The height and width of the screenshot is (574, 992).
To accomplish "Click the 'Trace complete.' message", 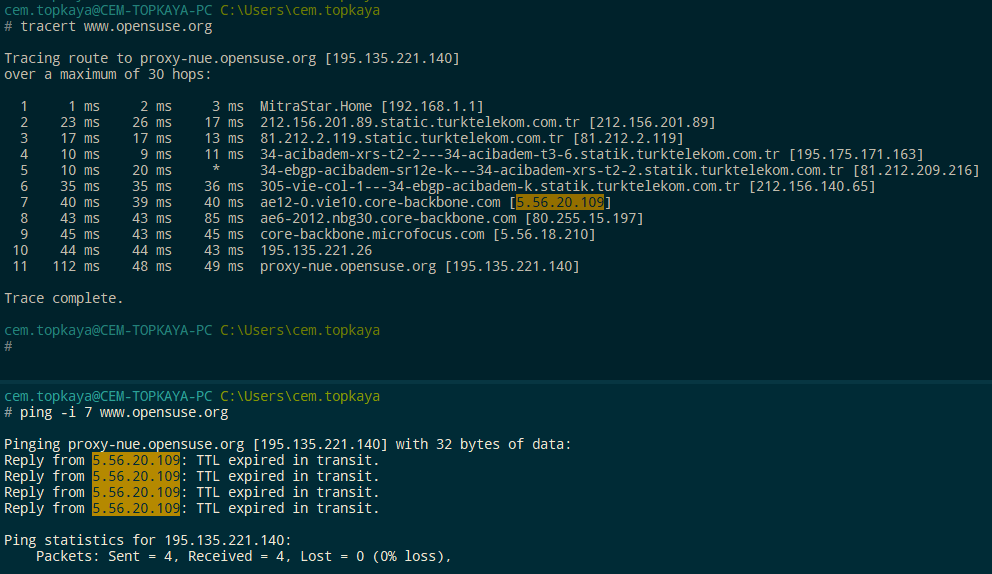I will pyautogui.click(x=64, y=298).
